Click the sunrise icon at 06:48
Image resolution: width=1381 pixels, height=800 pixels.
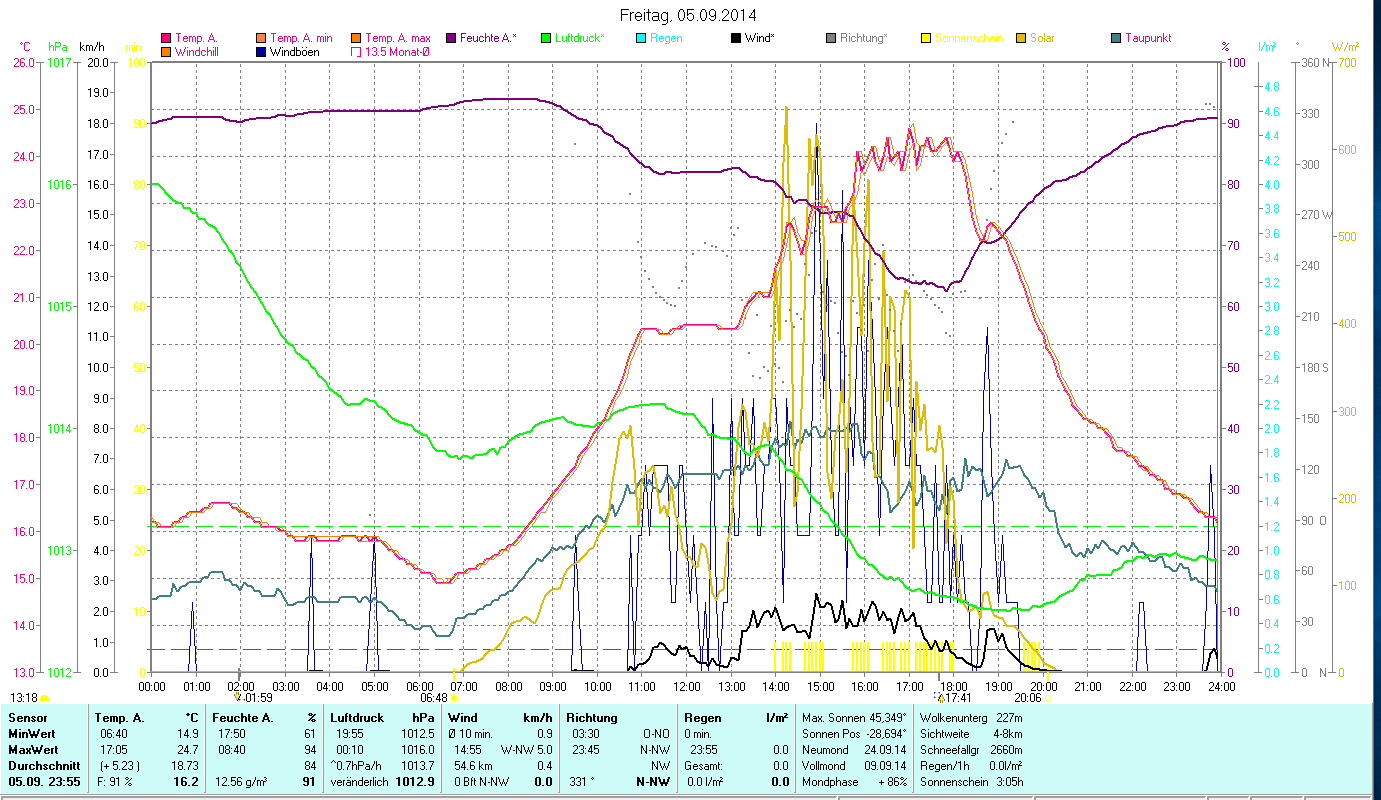[x=455, y=698]
